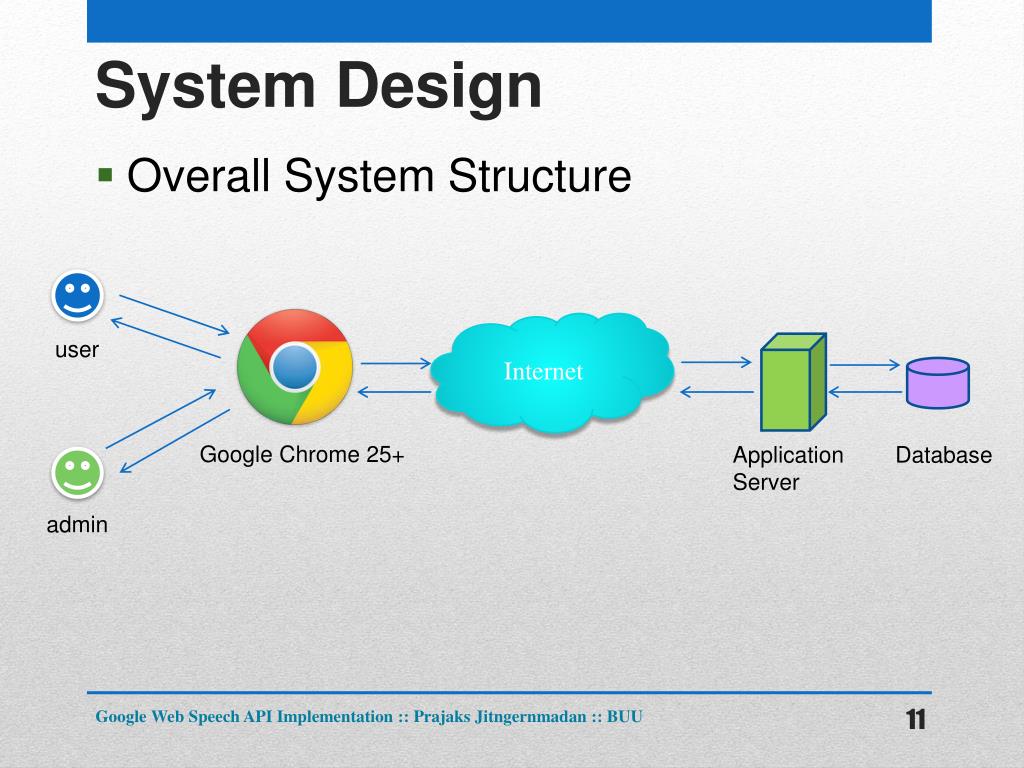Click the 'user' label
This screenshot has width=1024, height=768.
click(x=77, y=350)
